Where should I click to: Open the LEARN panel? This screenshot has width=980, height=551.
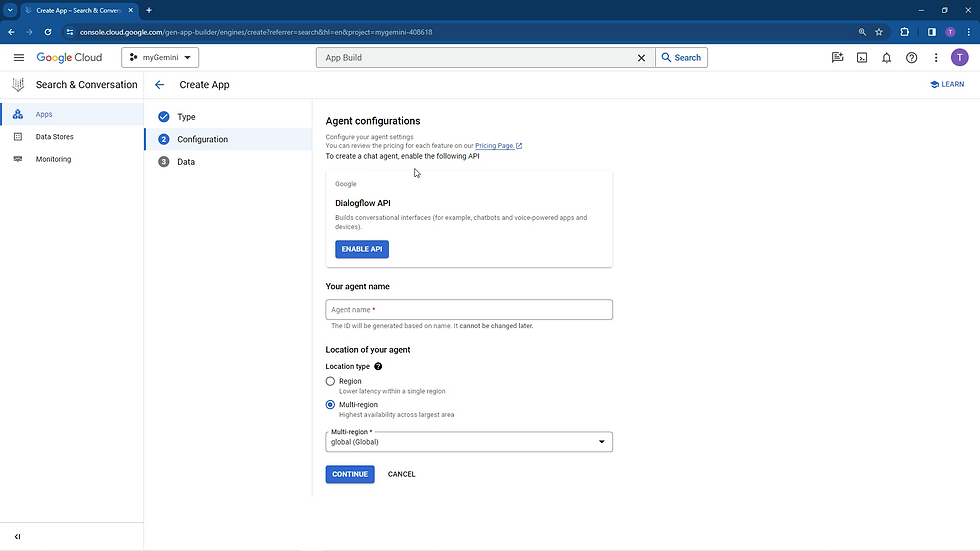(x=947, y=84)
